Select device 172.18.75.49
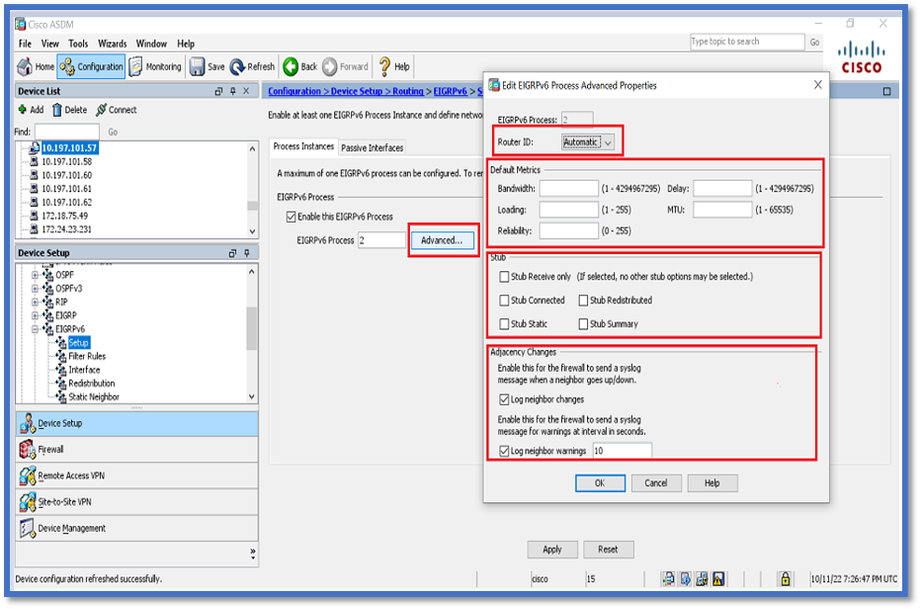Screen dimensions: 921x611 point(65,216)
